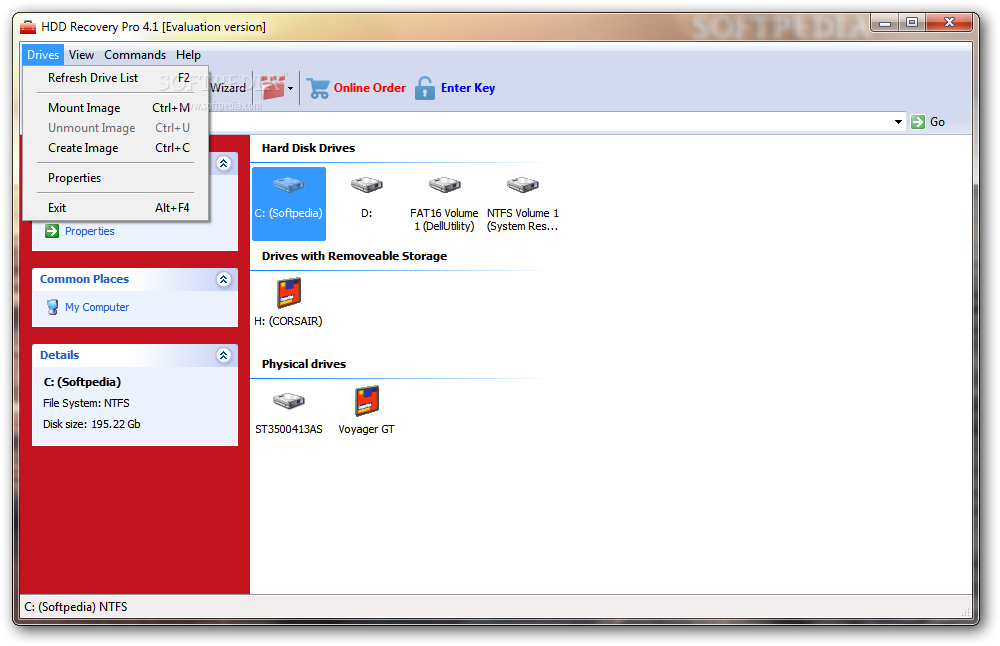
Task: Click the My Computer icon in Common Places
Action: (52, 307)
